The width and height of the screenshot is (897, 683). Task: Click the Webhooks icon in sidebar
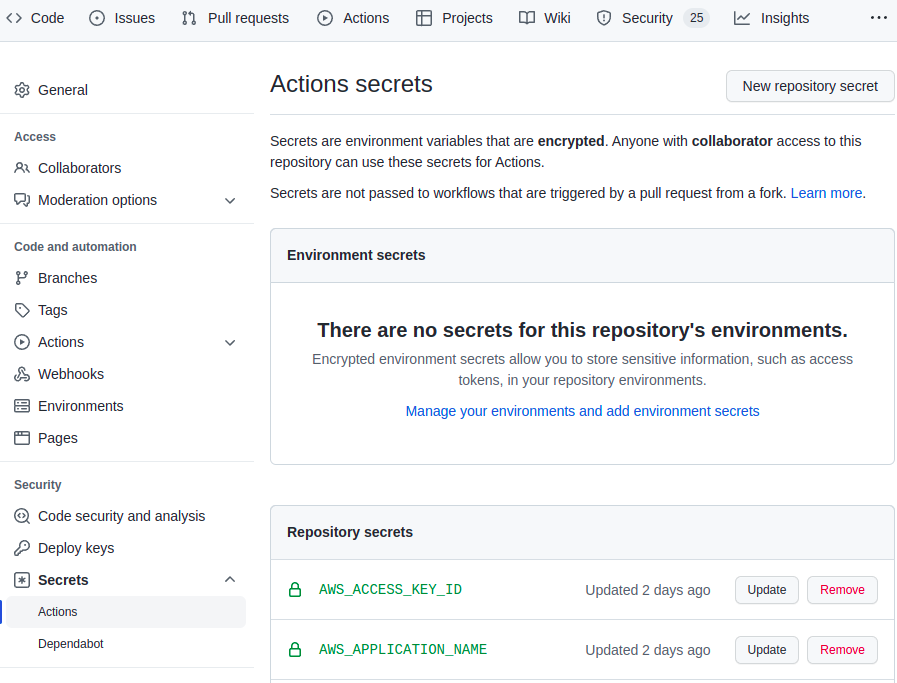pyautogui.click(x=22, y=374)
